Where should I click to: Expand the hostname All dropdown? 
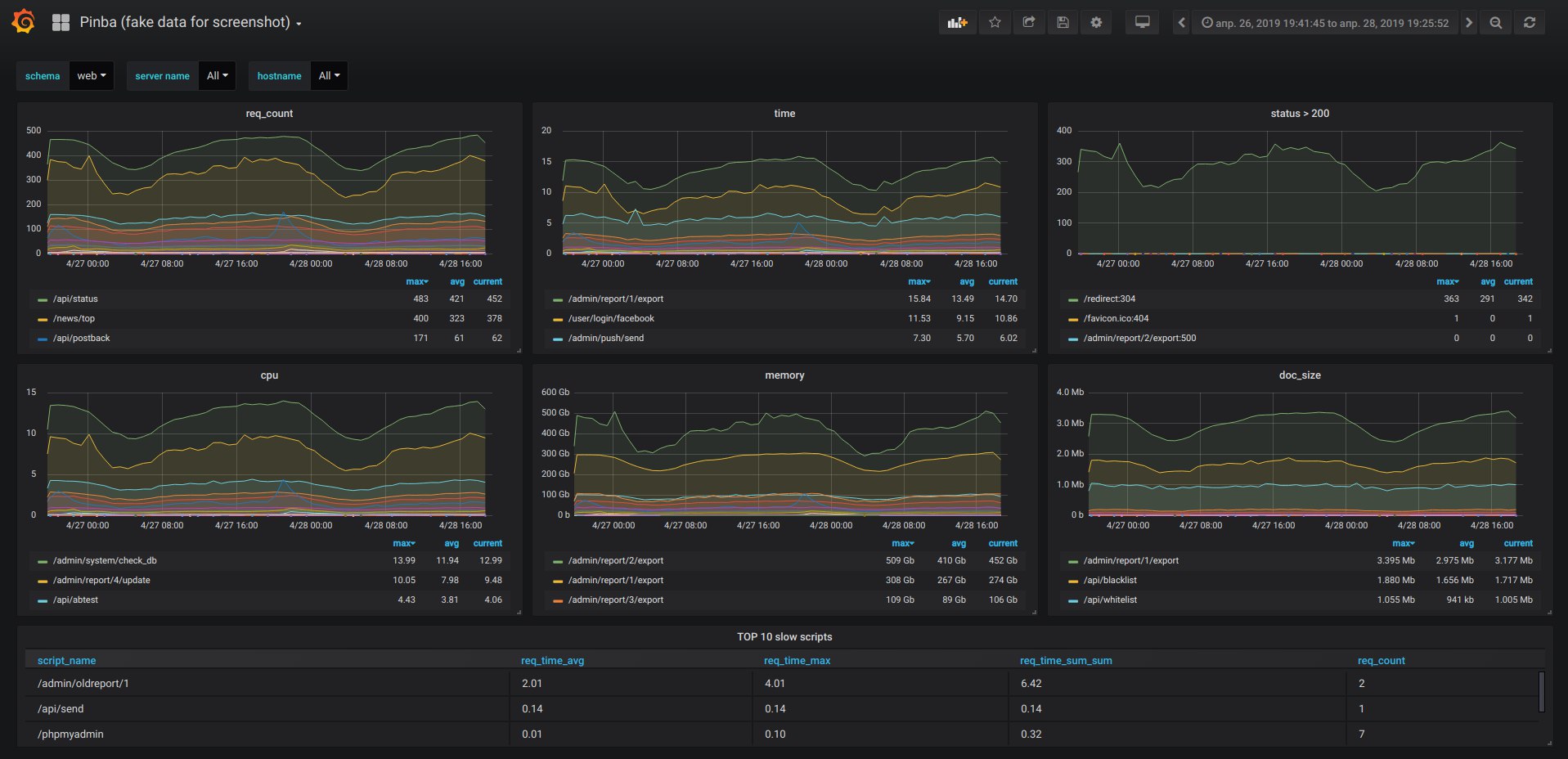[329, 76]
